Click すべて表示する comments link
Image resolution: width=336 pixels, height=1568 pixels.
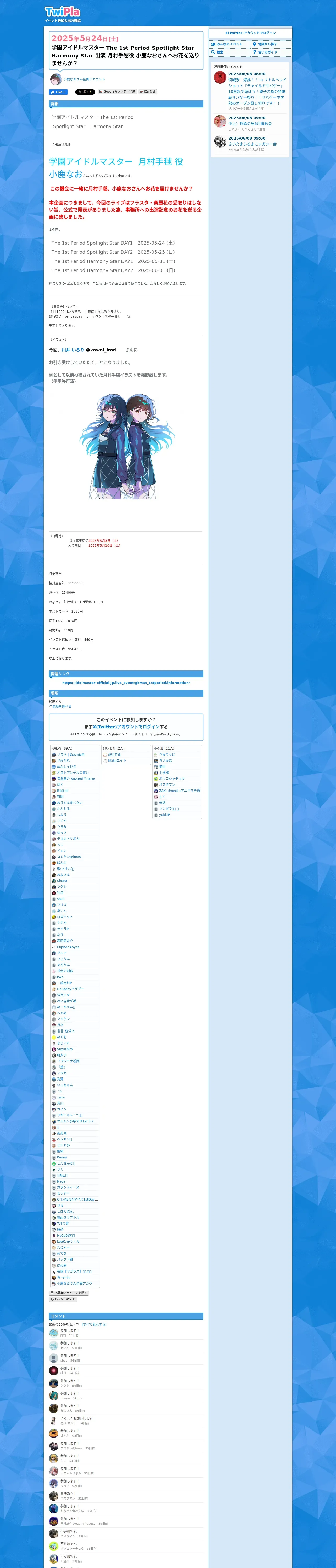click(x=94, y=1324)
